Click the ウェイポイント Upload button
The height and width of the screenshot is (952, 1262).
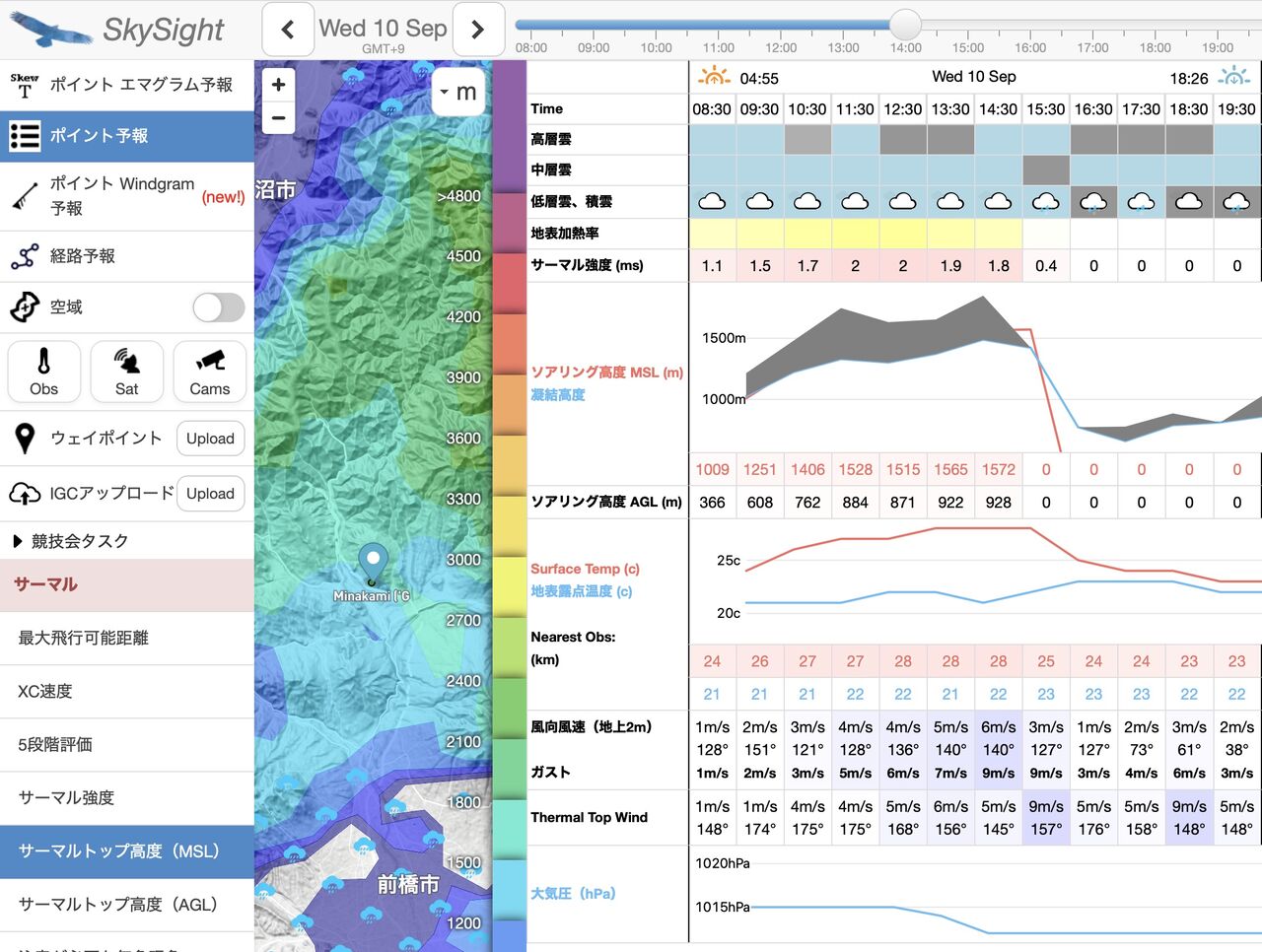[210, 439]
